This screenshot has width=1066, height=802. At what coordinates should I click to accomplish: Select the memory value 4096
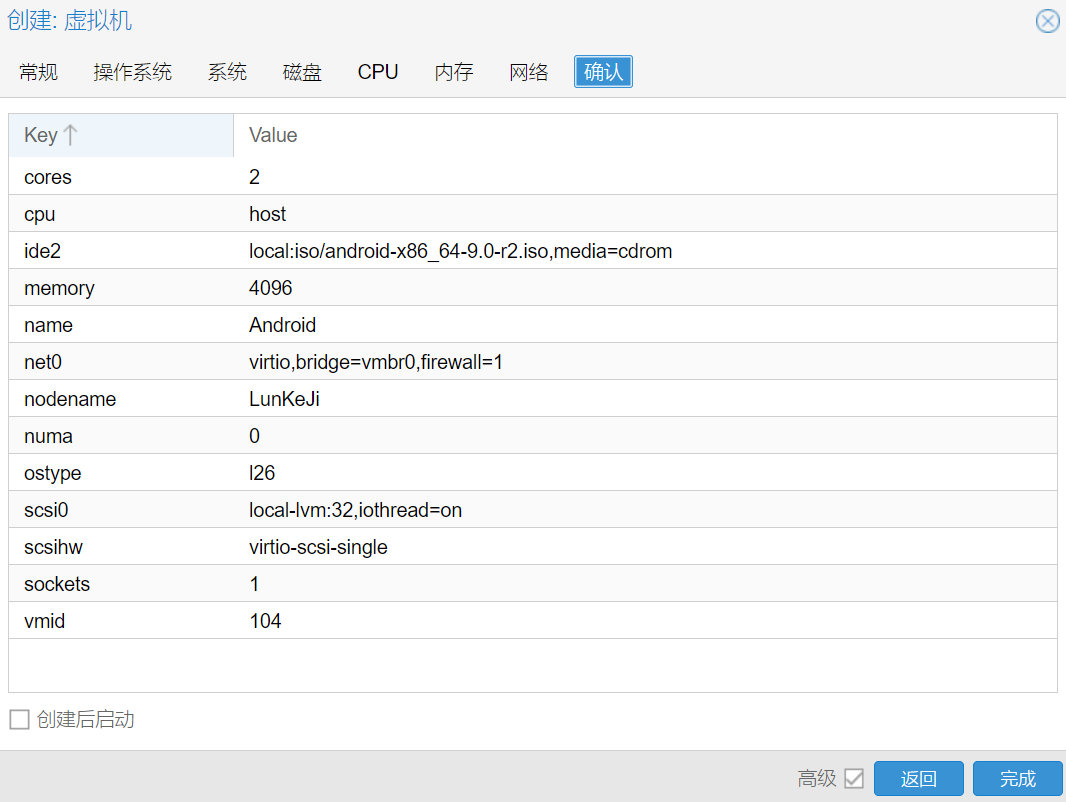tap(271, 288)
